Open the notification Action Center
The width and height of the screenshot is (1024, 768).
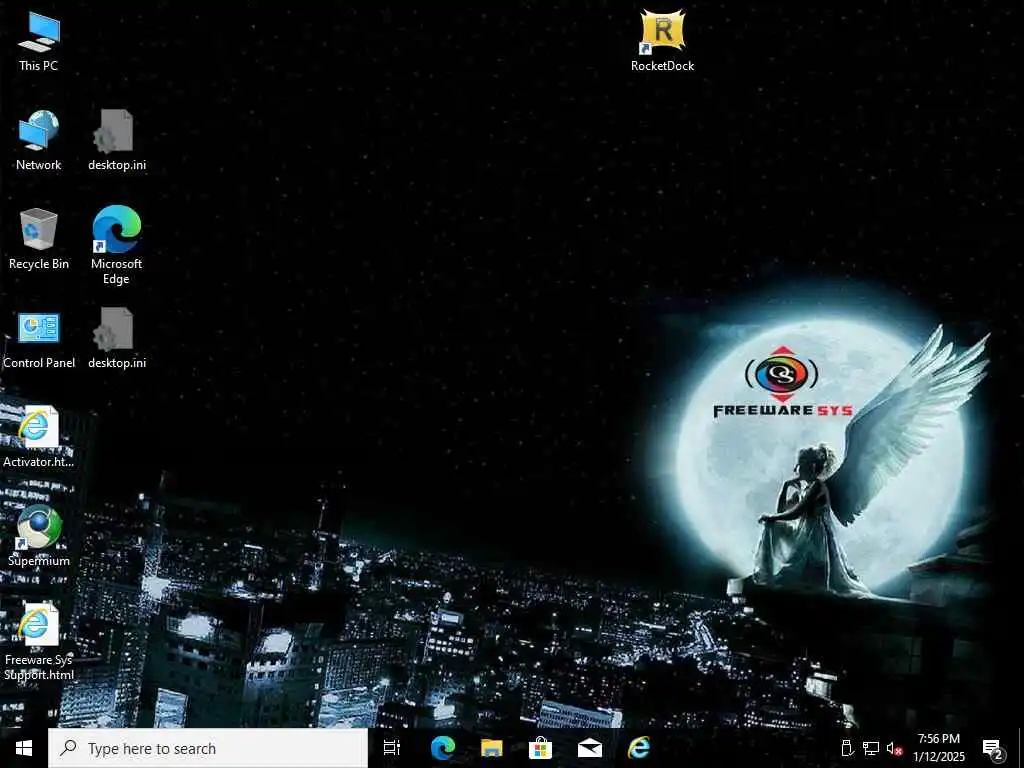[x=993, y=749]
